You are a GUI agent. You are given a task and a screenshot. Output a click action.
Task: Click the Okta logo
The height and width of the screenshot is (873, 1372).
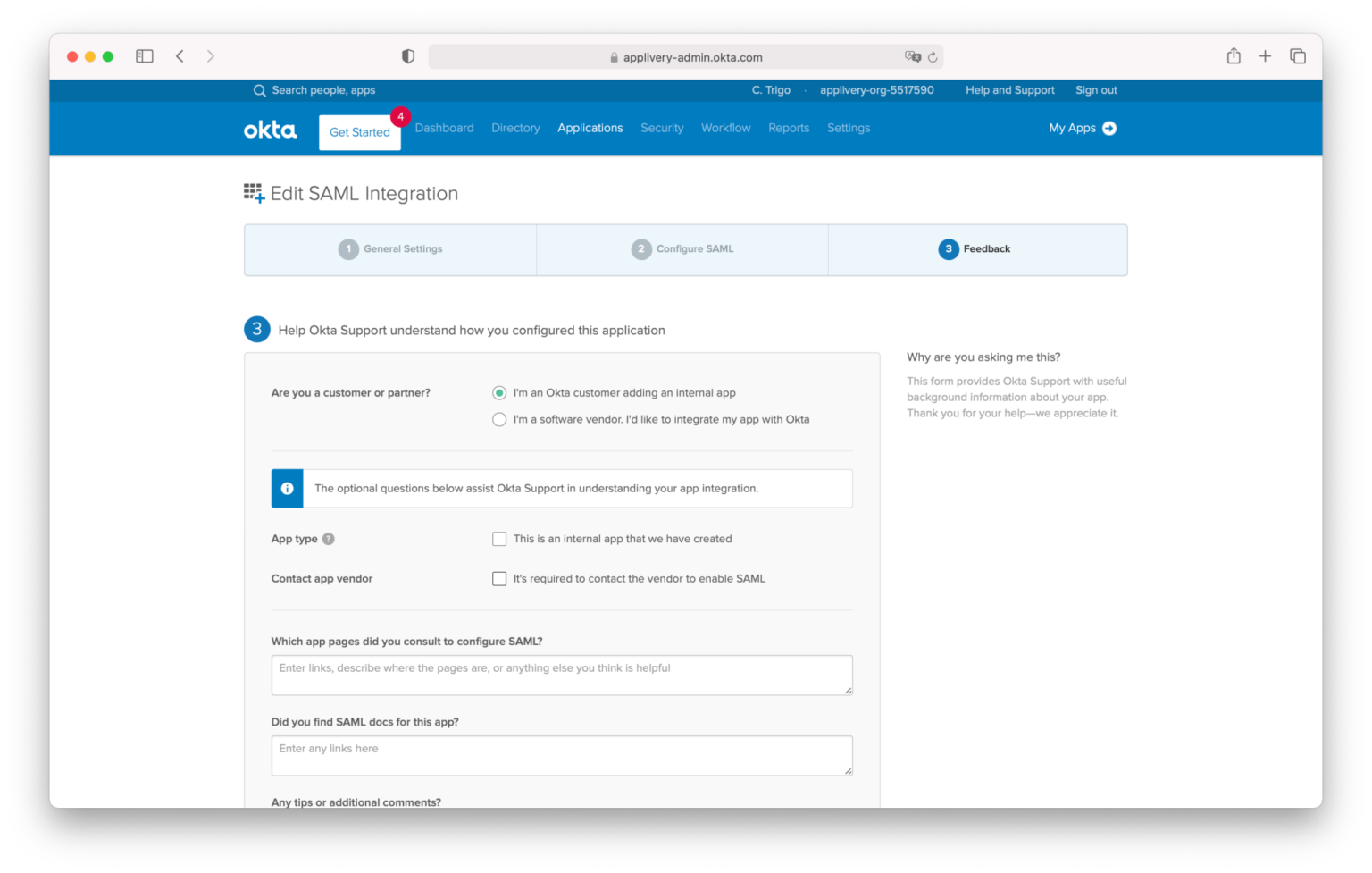pos(270,129)
